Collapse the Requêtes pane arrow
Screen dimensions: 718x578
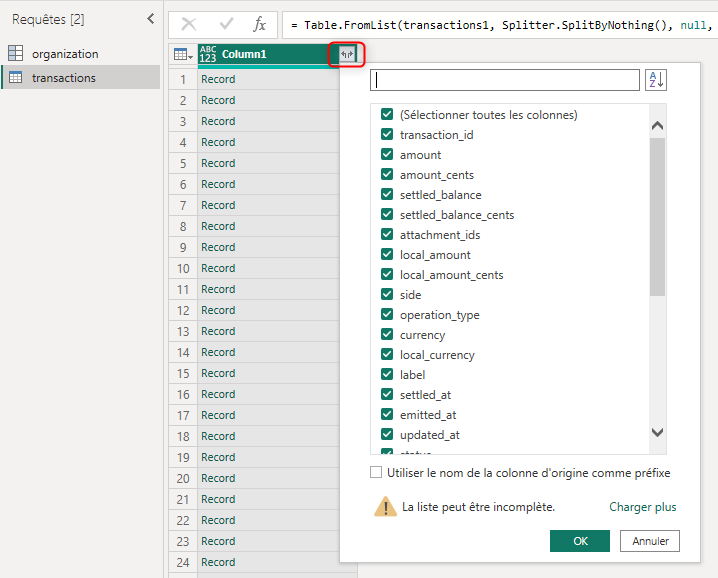(x=151, y=19)
